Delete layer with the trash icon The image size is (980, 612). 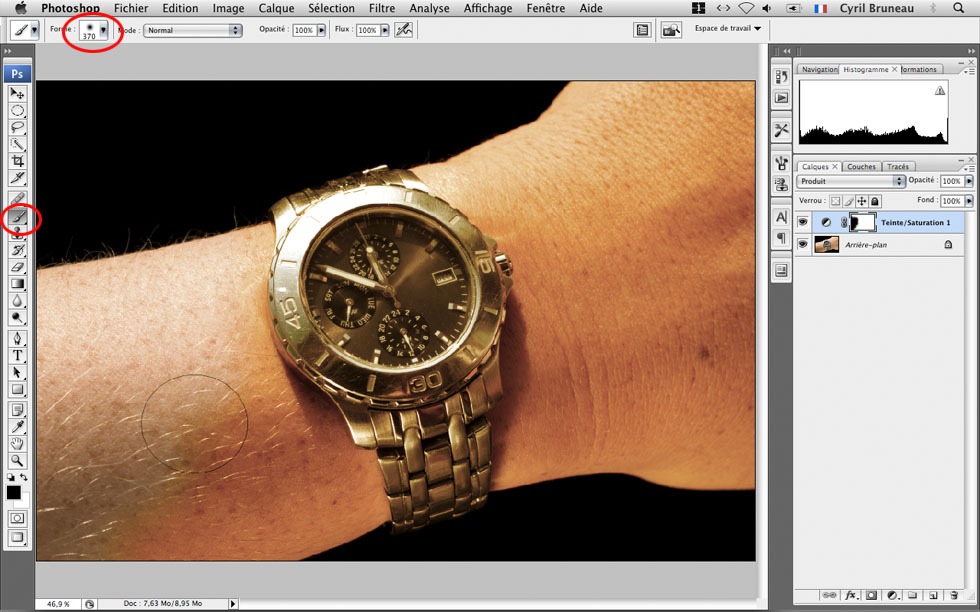(953, 595)
